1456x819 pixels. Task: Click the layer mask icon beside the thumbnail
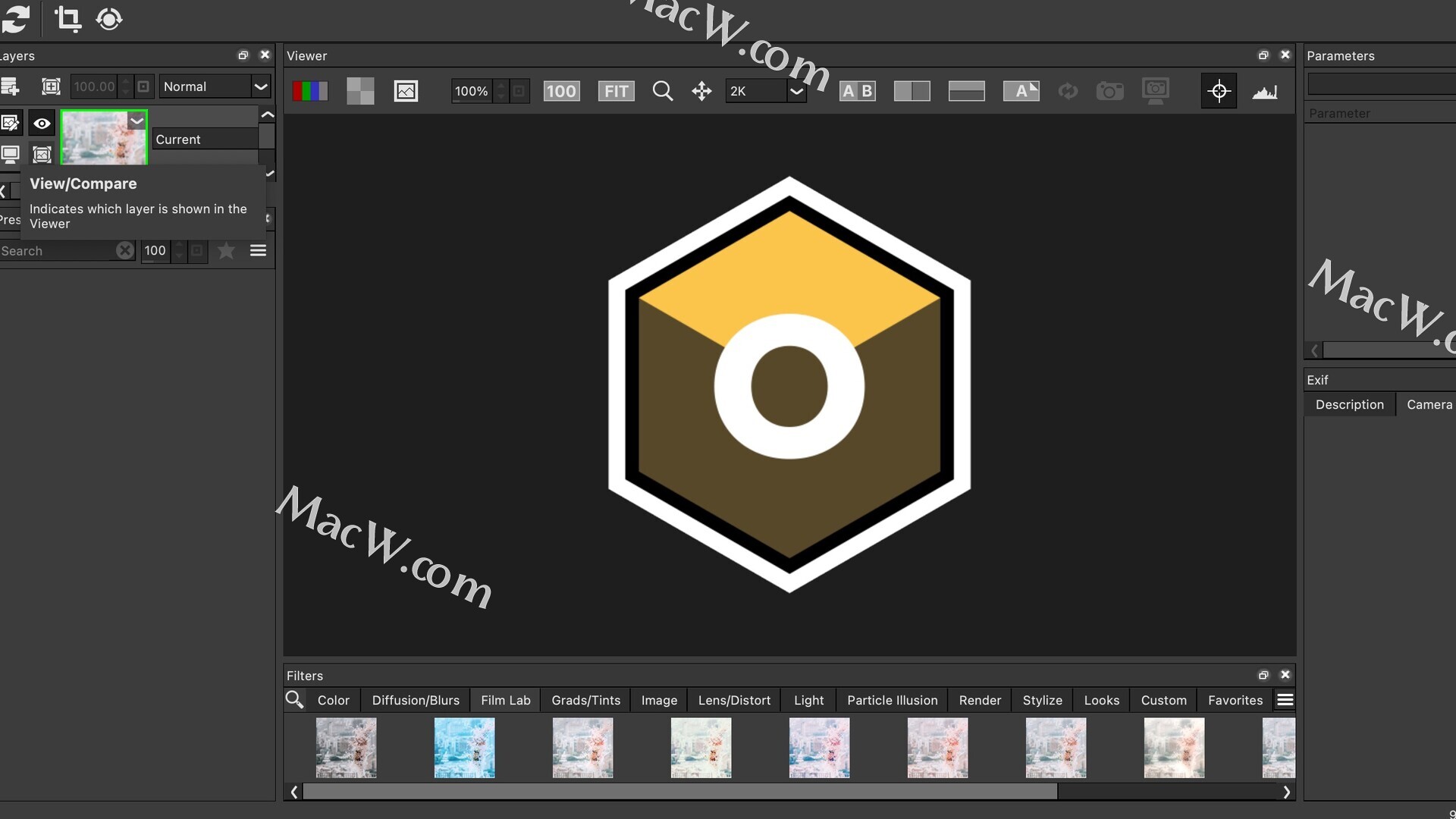(x=42, y=155)
